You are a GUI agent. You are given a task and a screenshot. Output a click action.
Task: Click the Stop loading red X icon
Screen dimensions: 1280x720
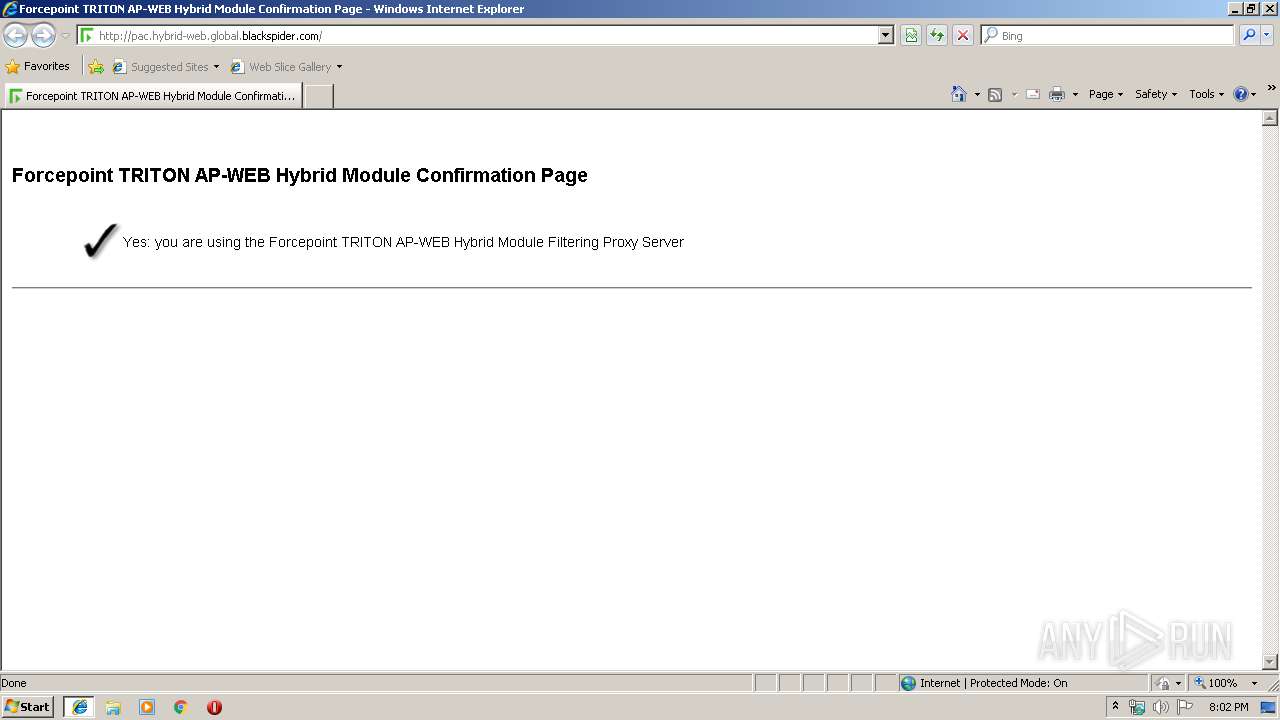(x=963, y=35)
